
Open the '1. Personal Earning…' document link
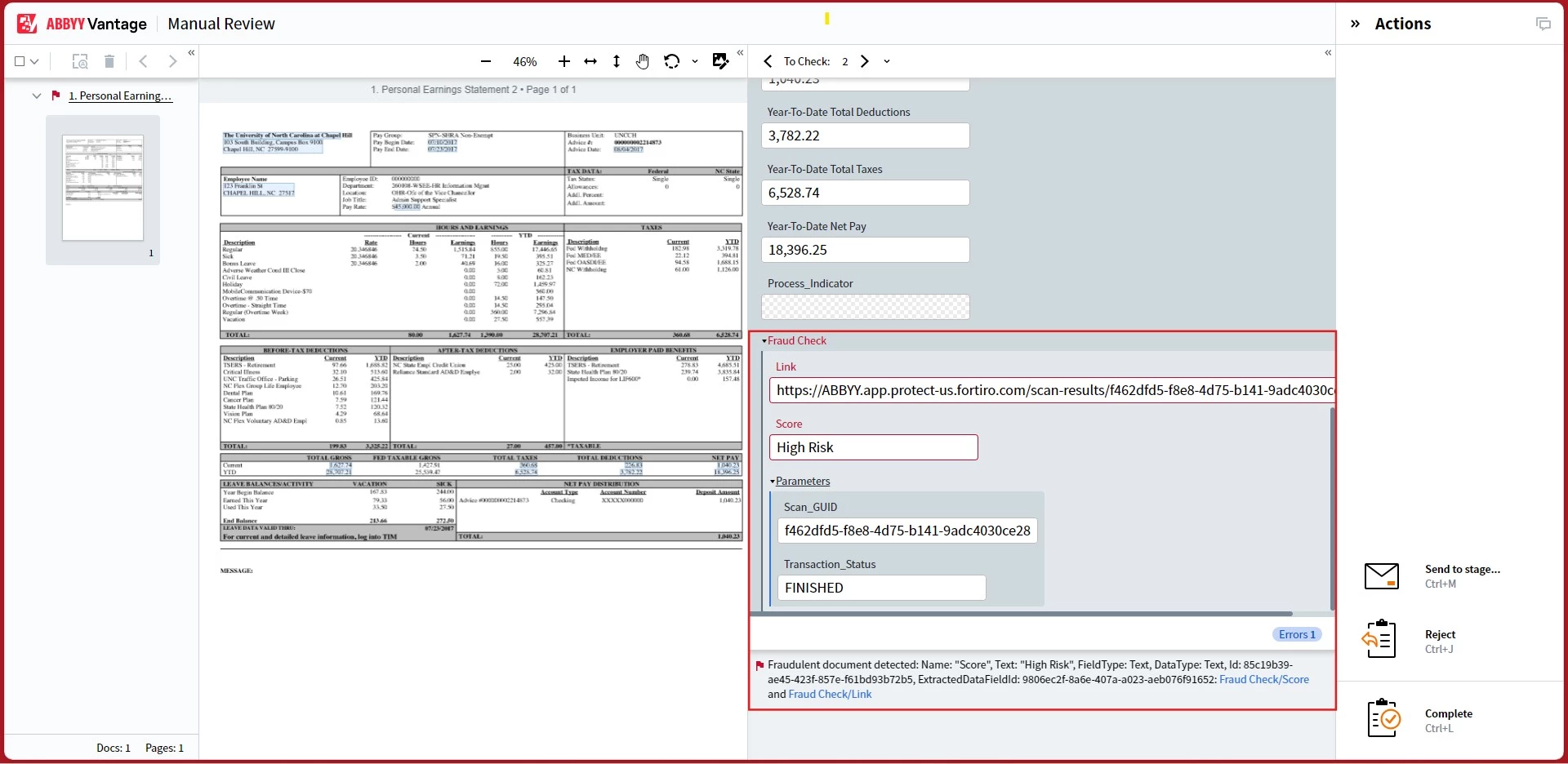(x=120, y=95)
